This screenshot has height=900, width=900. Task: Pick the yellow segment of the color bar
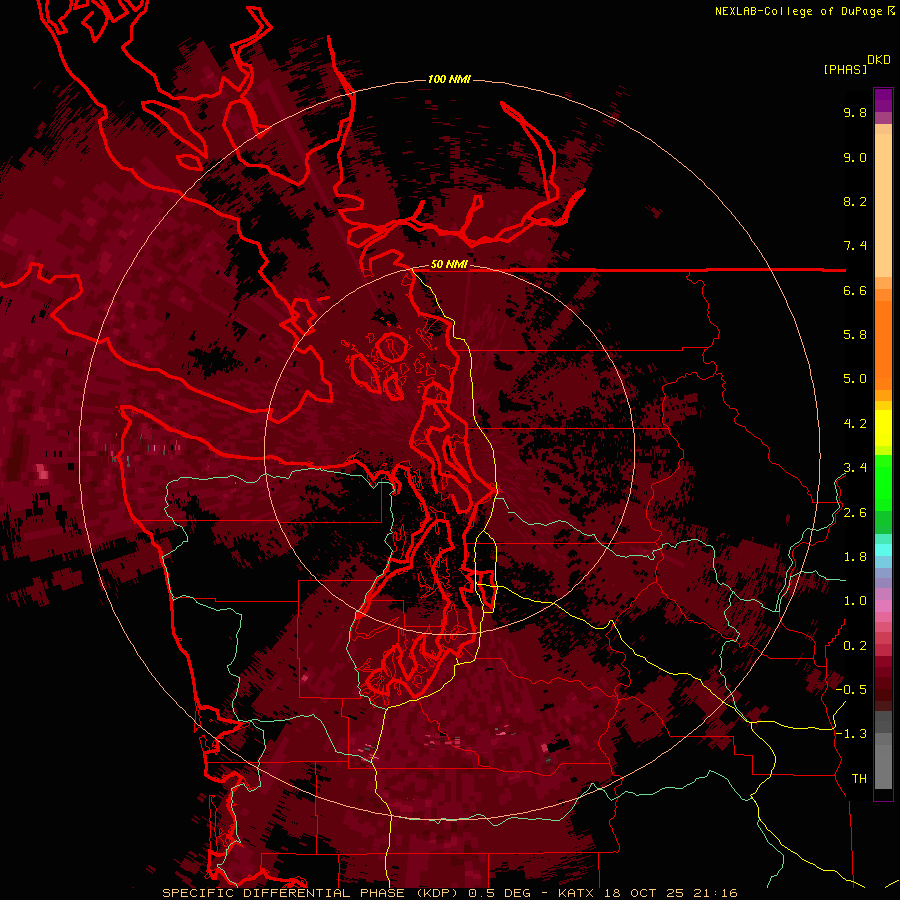coord(883,428)
